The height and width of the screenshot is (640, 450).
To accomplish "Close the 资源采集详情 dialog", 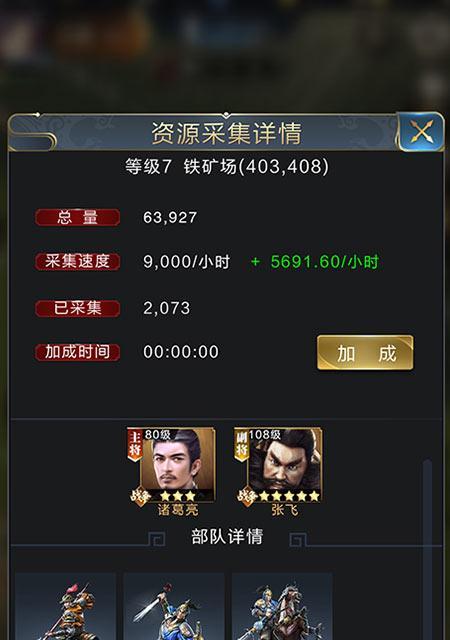I will coord(421,132).
